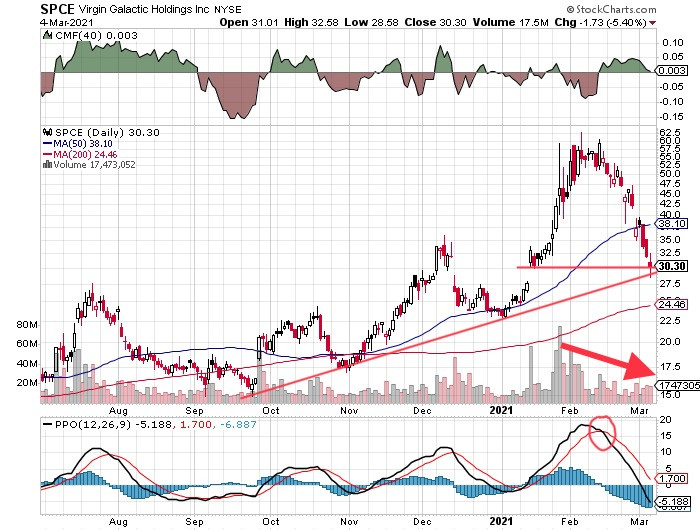Click the Aug label under price chart
The width and height of the screenshot is (700, 530).
[118, 410]
